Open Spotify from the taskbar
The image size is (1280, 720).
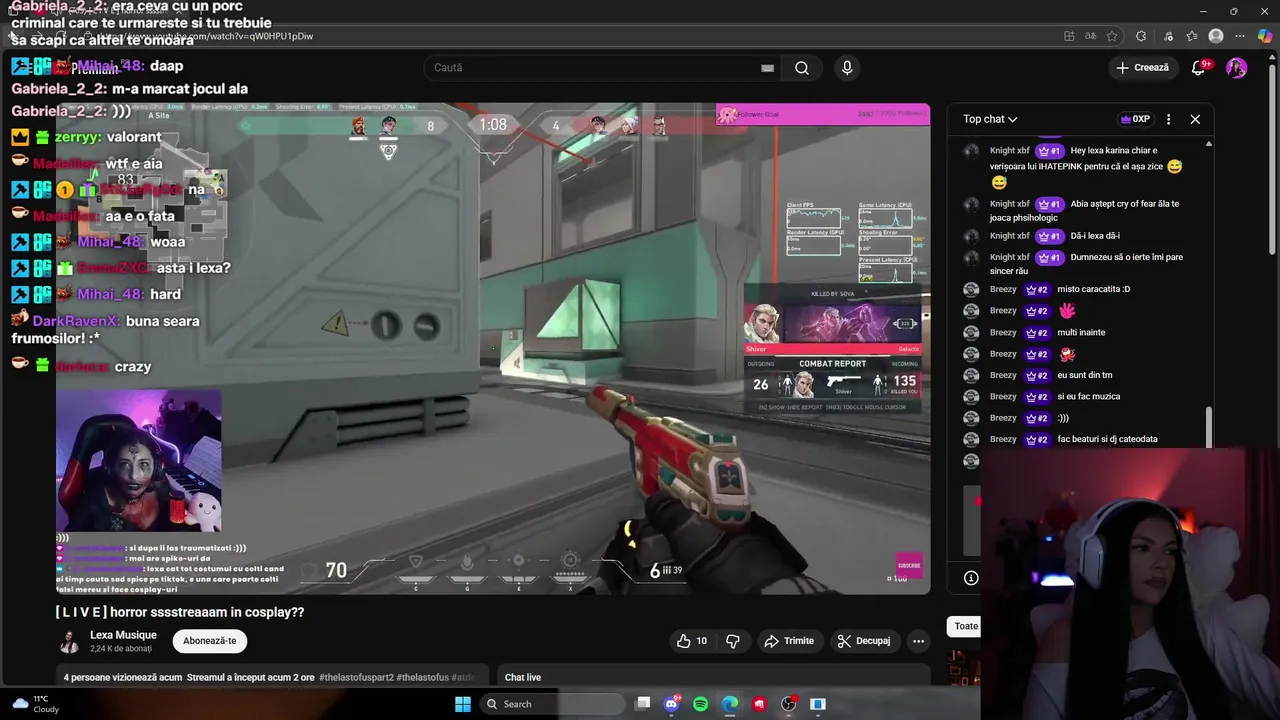(701, 704)
